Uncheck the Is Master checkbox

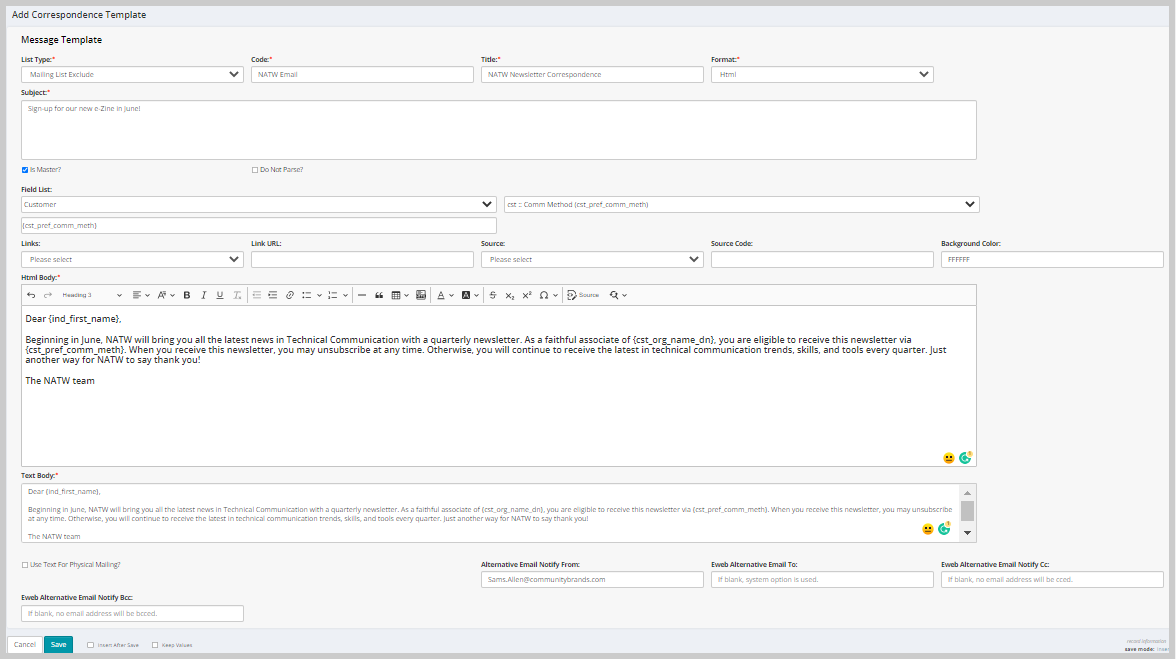(25, 169)
